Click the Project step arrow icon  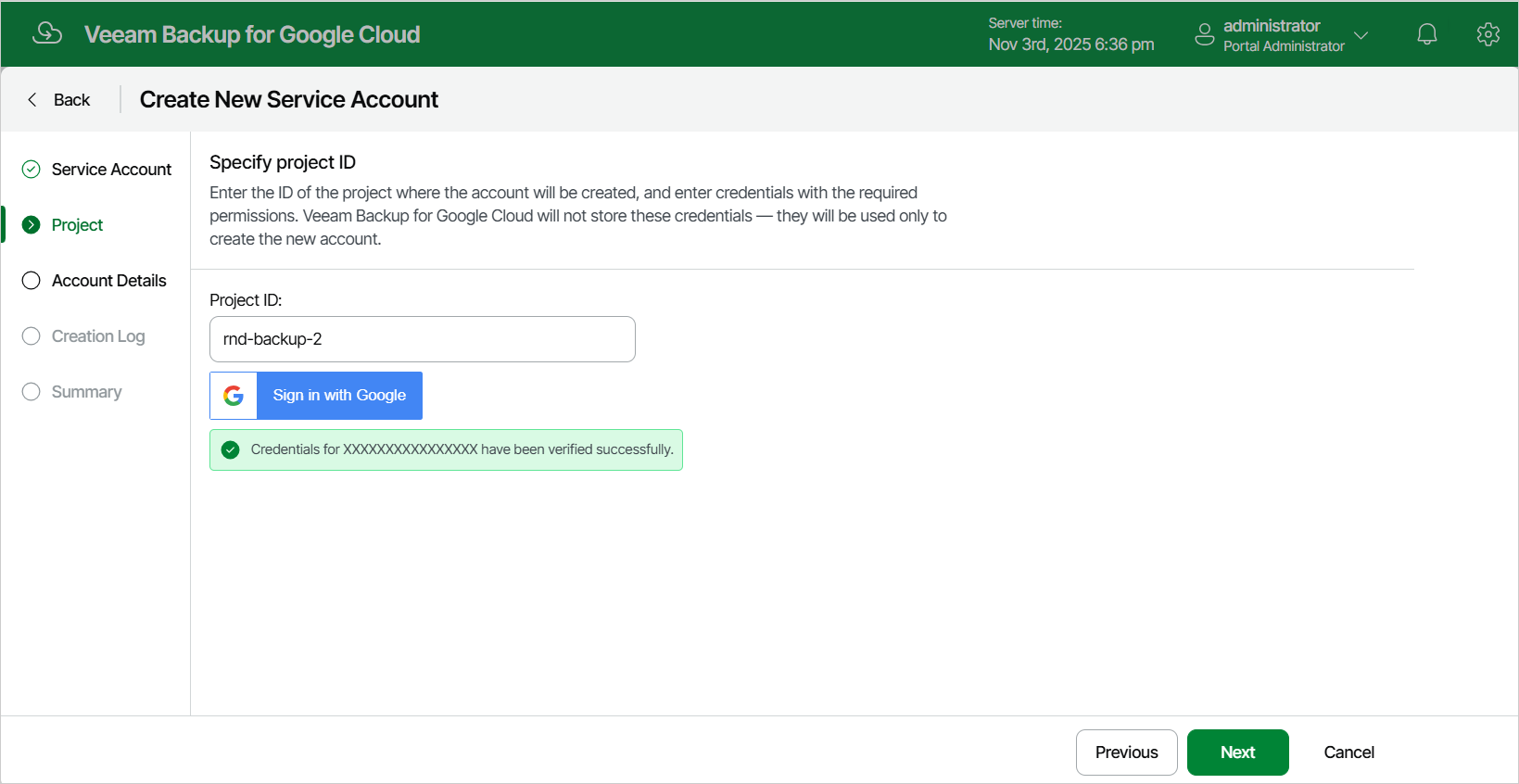tap(32, 224)
